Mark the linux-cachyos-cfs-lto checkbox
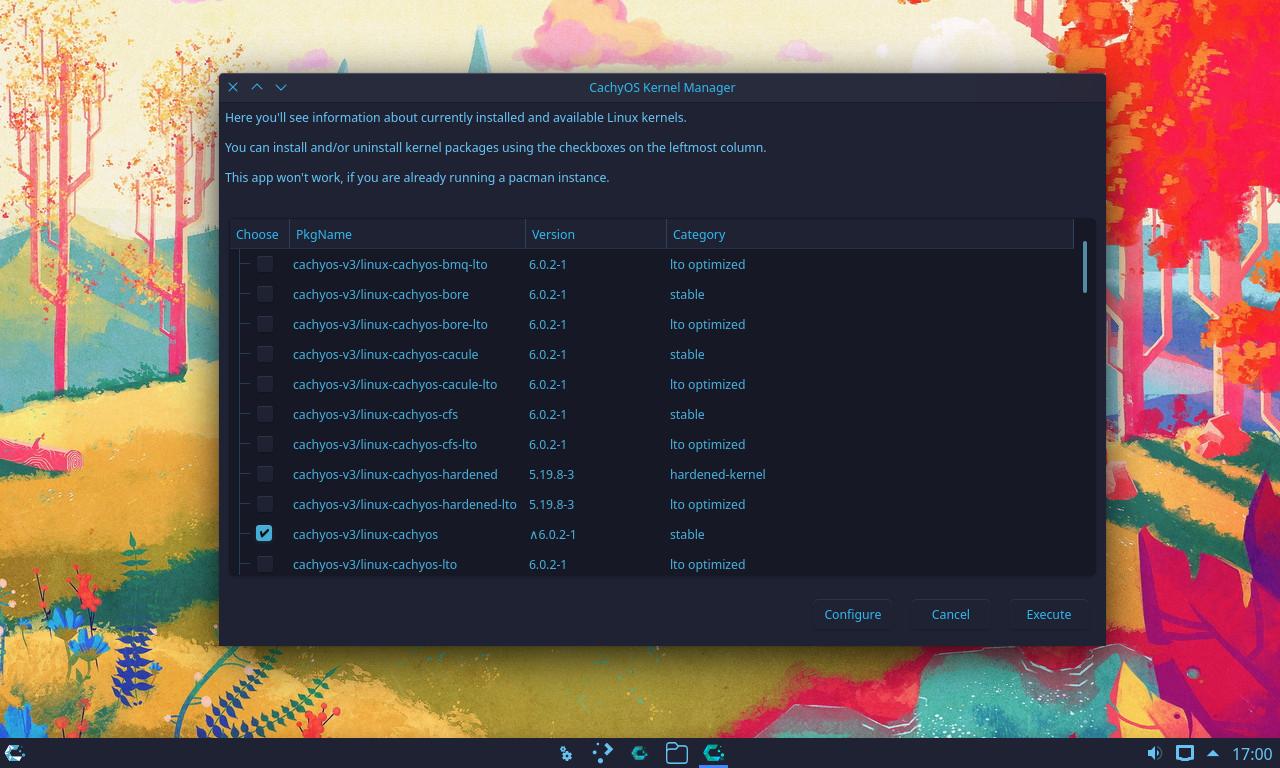This screenshot has width=1280, height=768. click(x=265, y=444)
